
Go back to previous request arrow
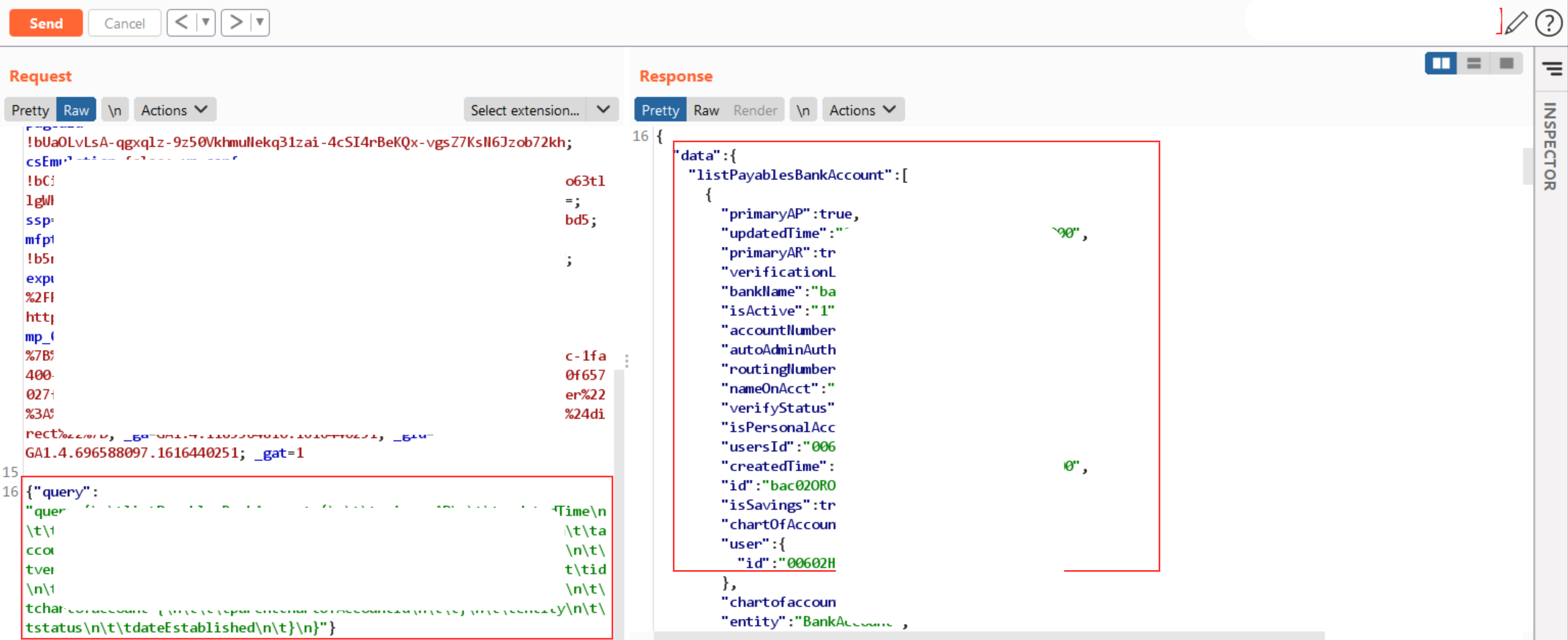click(181, 22)
